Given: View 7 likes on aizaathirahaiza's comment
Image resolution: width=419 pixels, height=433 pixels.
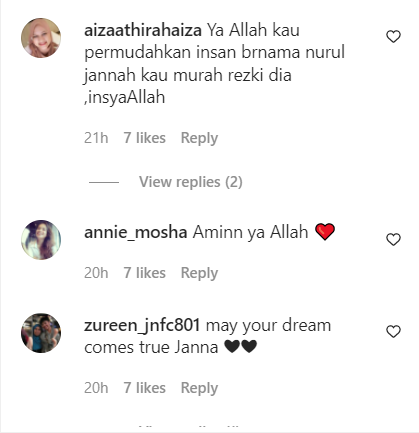Looking at the screenshot, I should pos(145,138).
